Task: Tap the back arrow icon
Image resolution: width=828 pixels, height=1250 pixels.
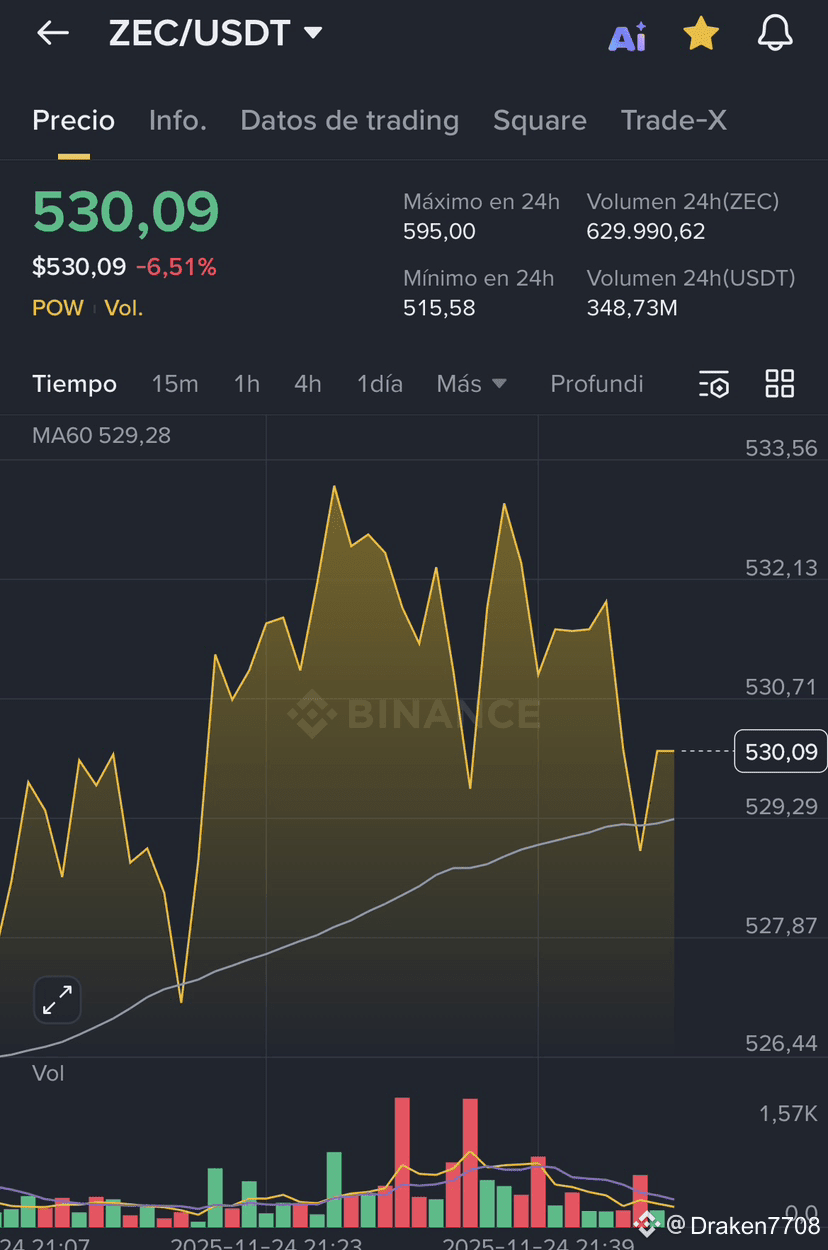Action: point(53,33)
